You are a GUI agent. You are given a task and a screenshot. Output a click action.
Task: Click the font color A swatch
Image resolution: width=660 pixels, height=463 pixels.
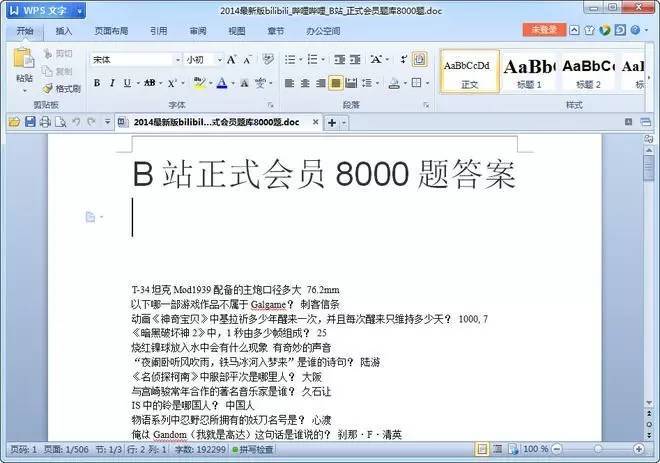click(222, 83)
